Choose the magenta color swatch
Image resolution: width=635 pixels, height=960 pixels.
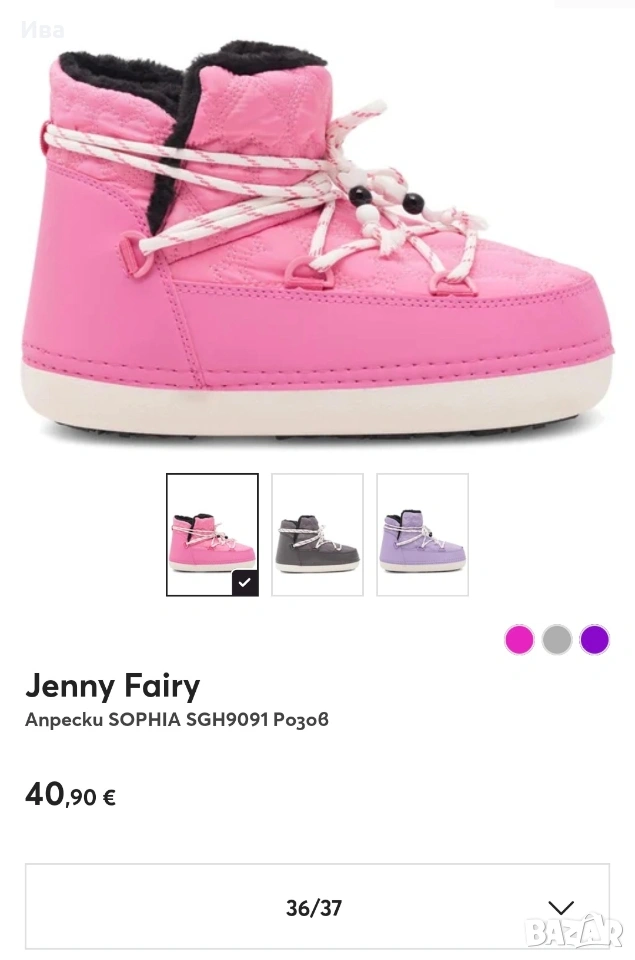pyautogui.click(x=519, y=639)
